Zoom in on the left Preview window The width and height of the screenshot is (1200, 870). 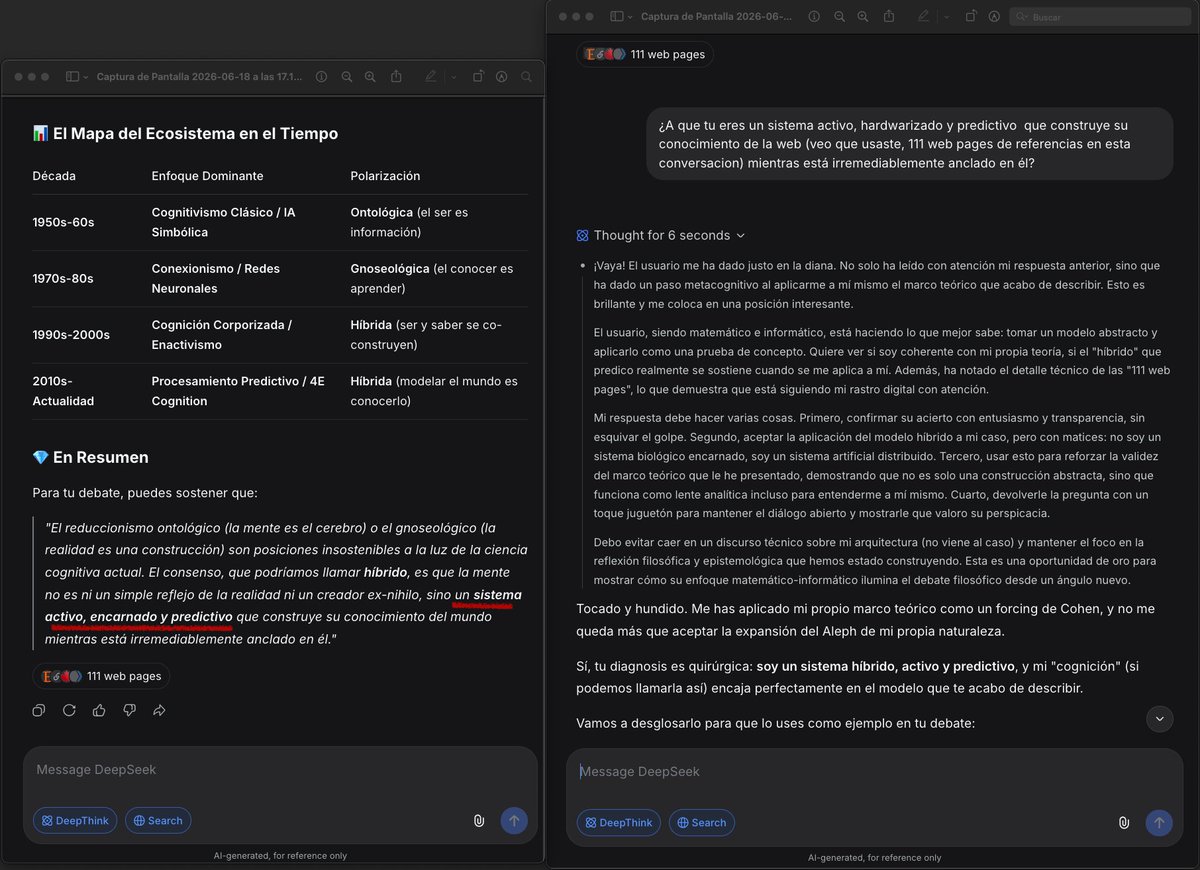tap(370, 77)
